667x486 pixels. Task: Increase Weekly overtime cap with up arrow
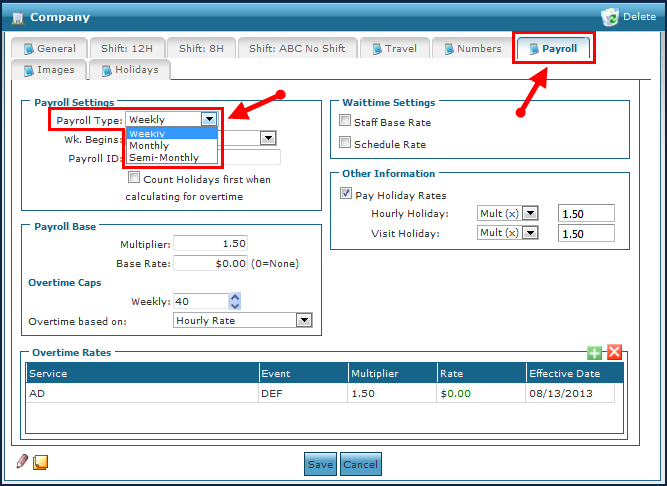235,297
